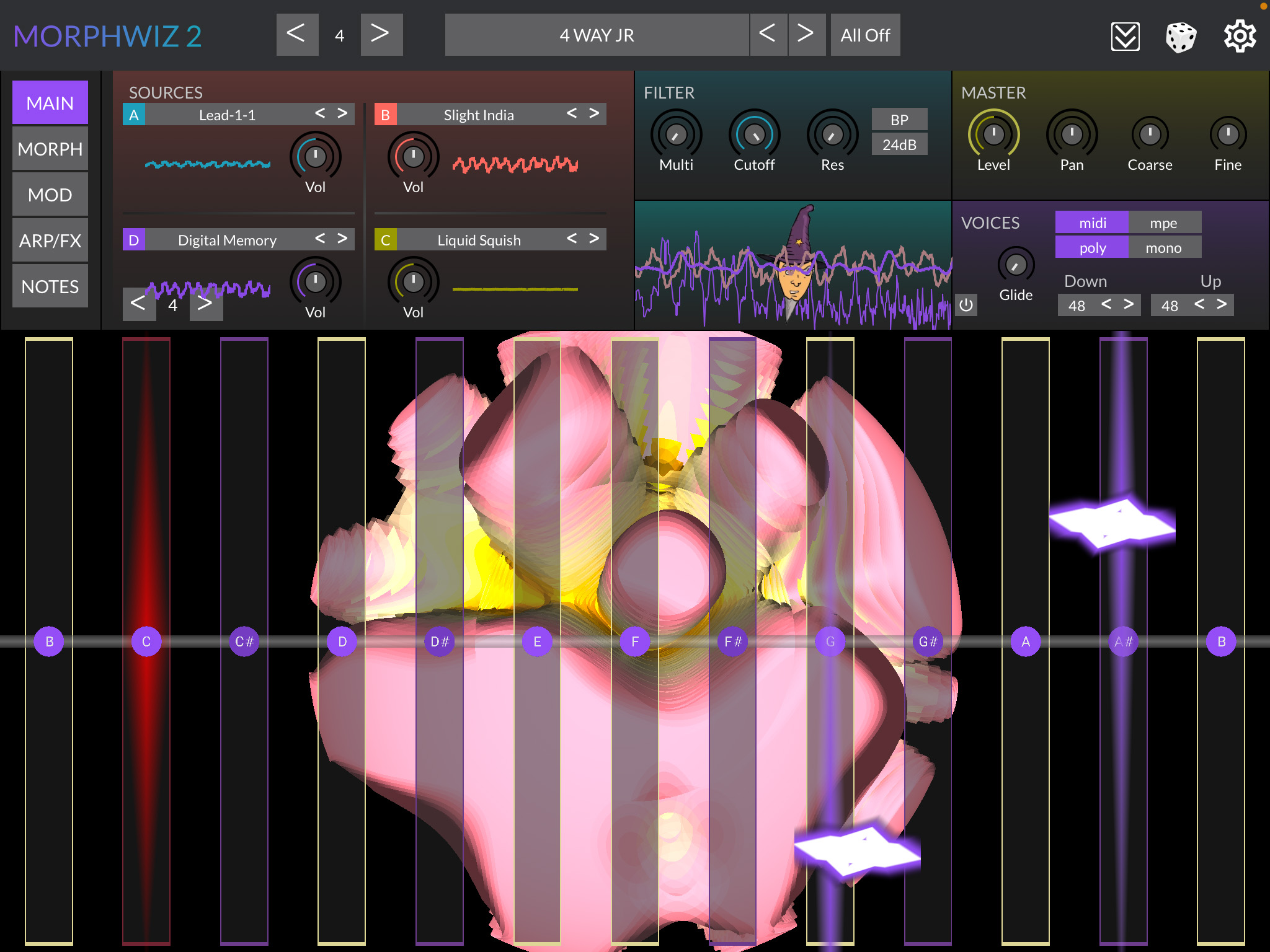
Task: Click the poly voice mode button
Action: coord(1089,249)
